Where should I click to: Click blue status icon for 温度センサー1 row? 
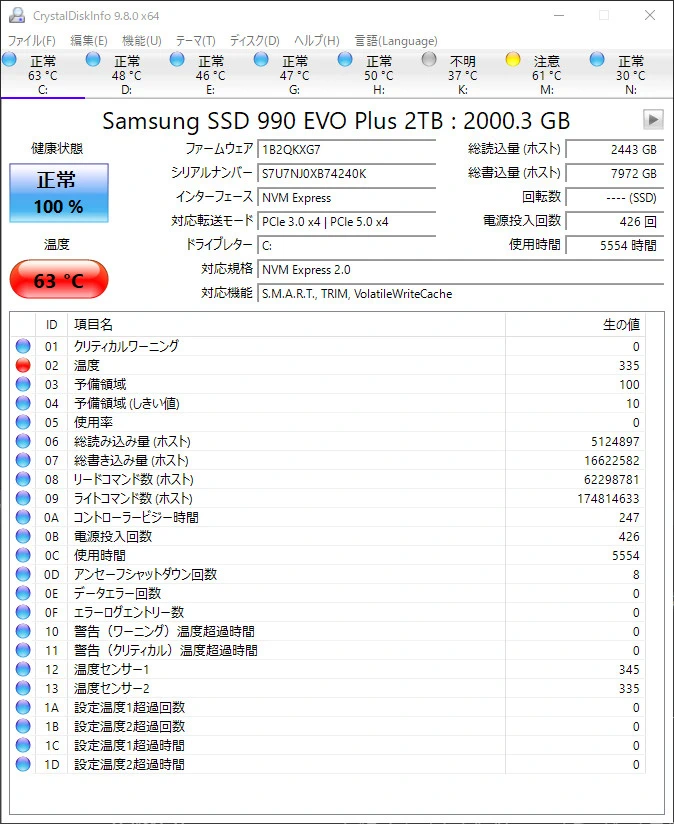click(23, 670)
